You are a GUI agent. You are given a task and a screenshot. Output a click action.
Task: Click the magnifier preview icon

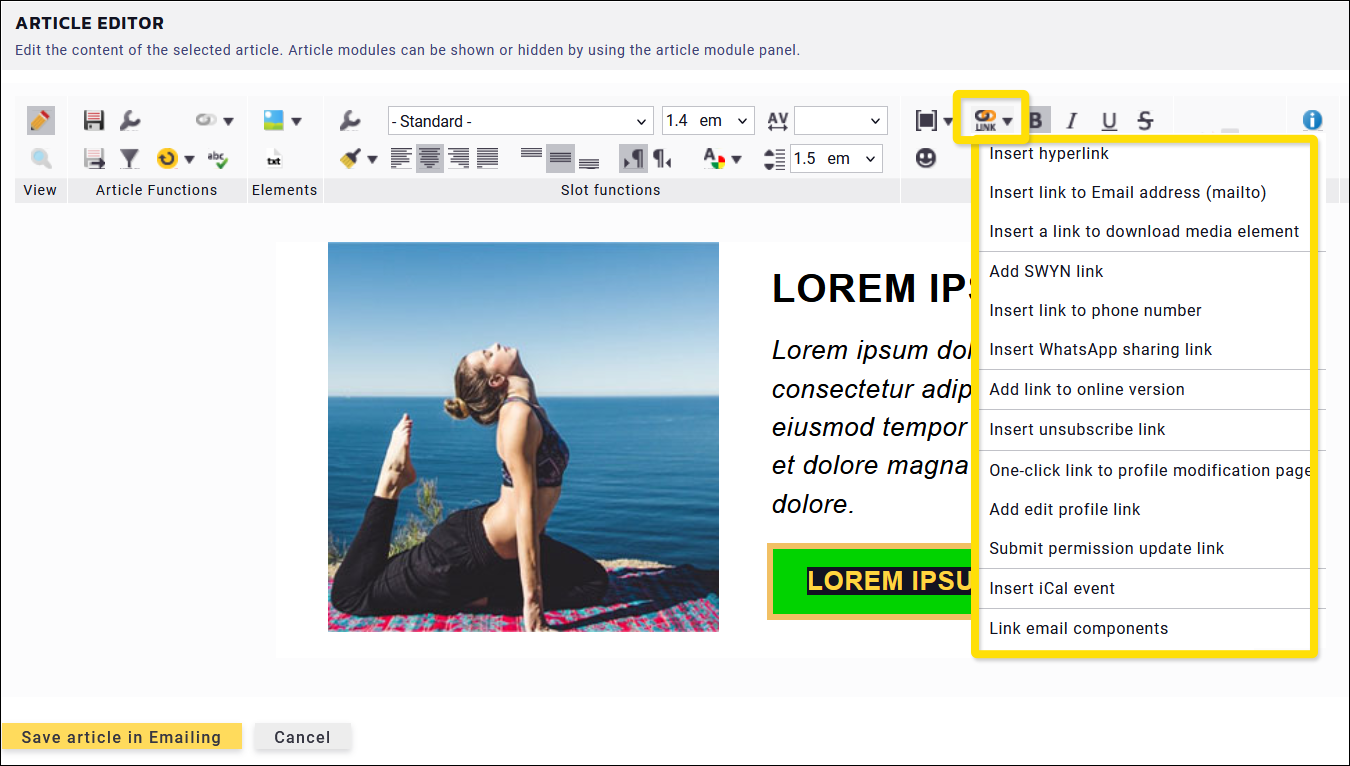(x=40, y=158)
